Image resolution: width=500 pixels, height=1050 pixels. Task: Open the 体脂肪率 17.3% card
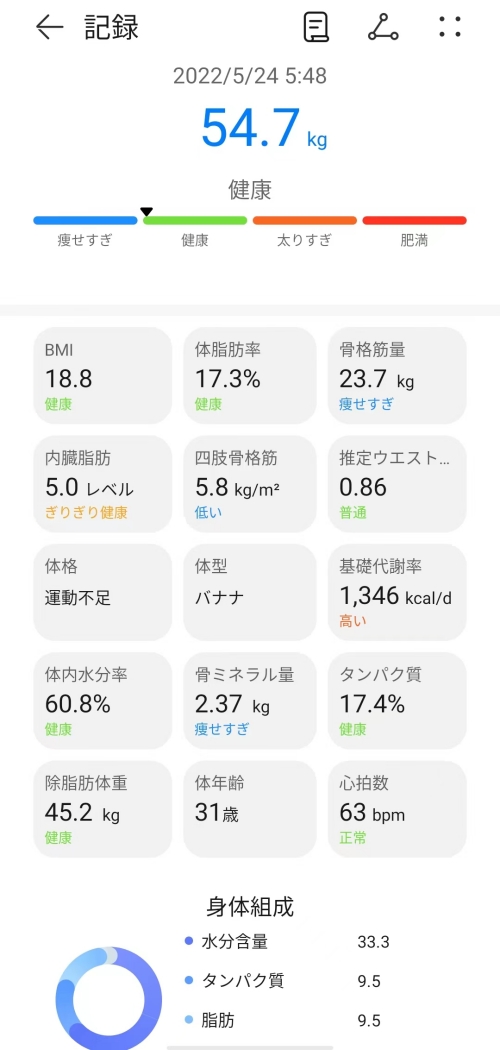coord(250,376)
